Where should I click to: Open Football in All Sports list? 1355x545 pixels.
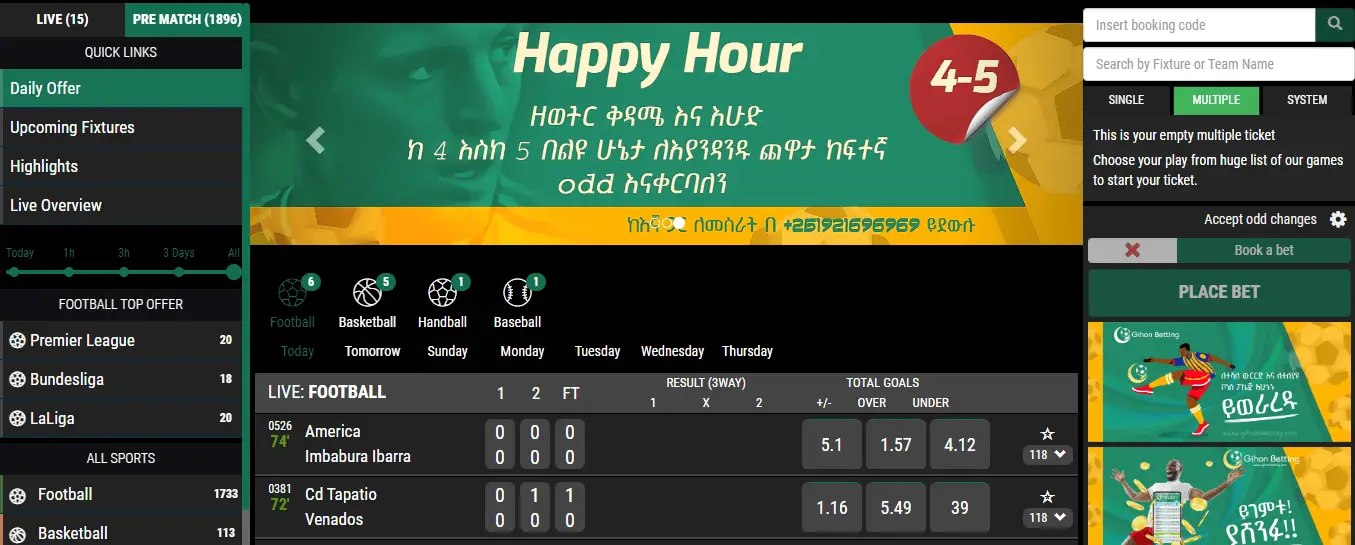[x=121, y=495]
